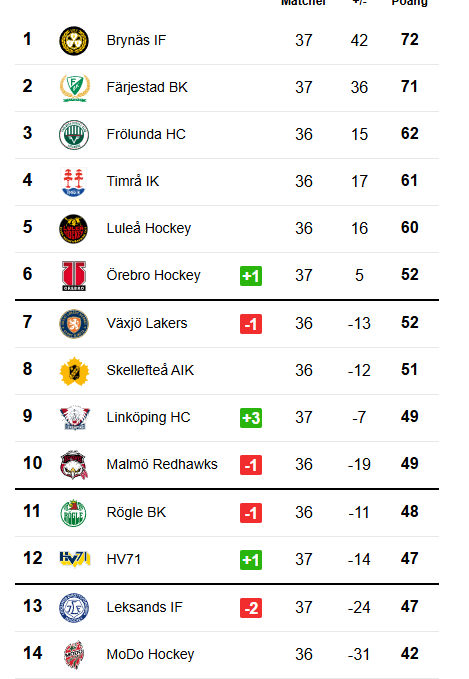Click the green +3 badge for Linköping

tap(251, 418)
